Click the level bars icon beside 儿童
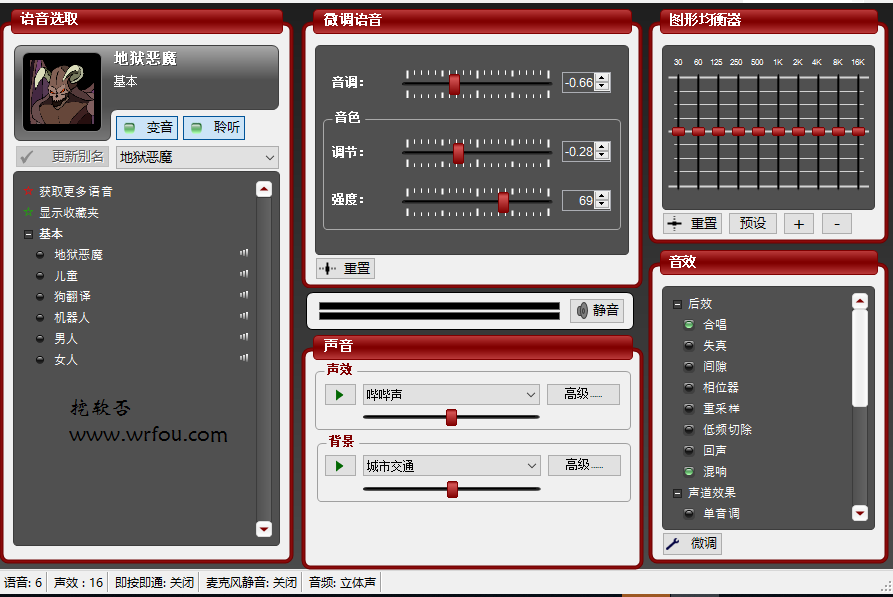The height and width of the screenshot is (597, 893). (x=244, y=274)
